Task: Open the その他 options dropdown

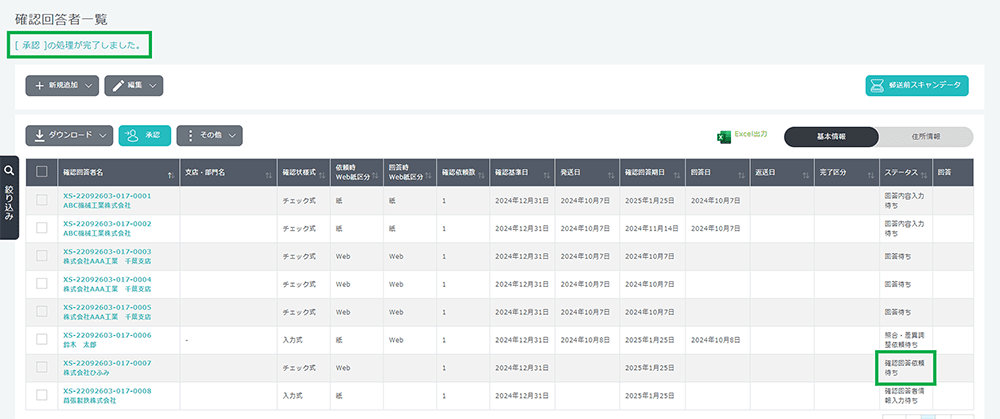Action: [209, 135]
